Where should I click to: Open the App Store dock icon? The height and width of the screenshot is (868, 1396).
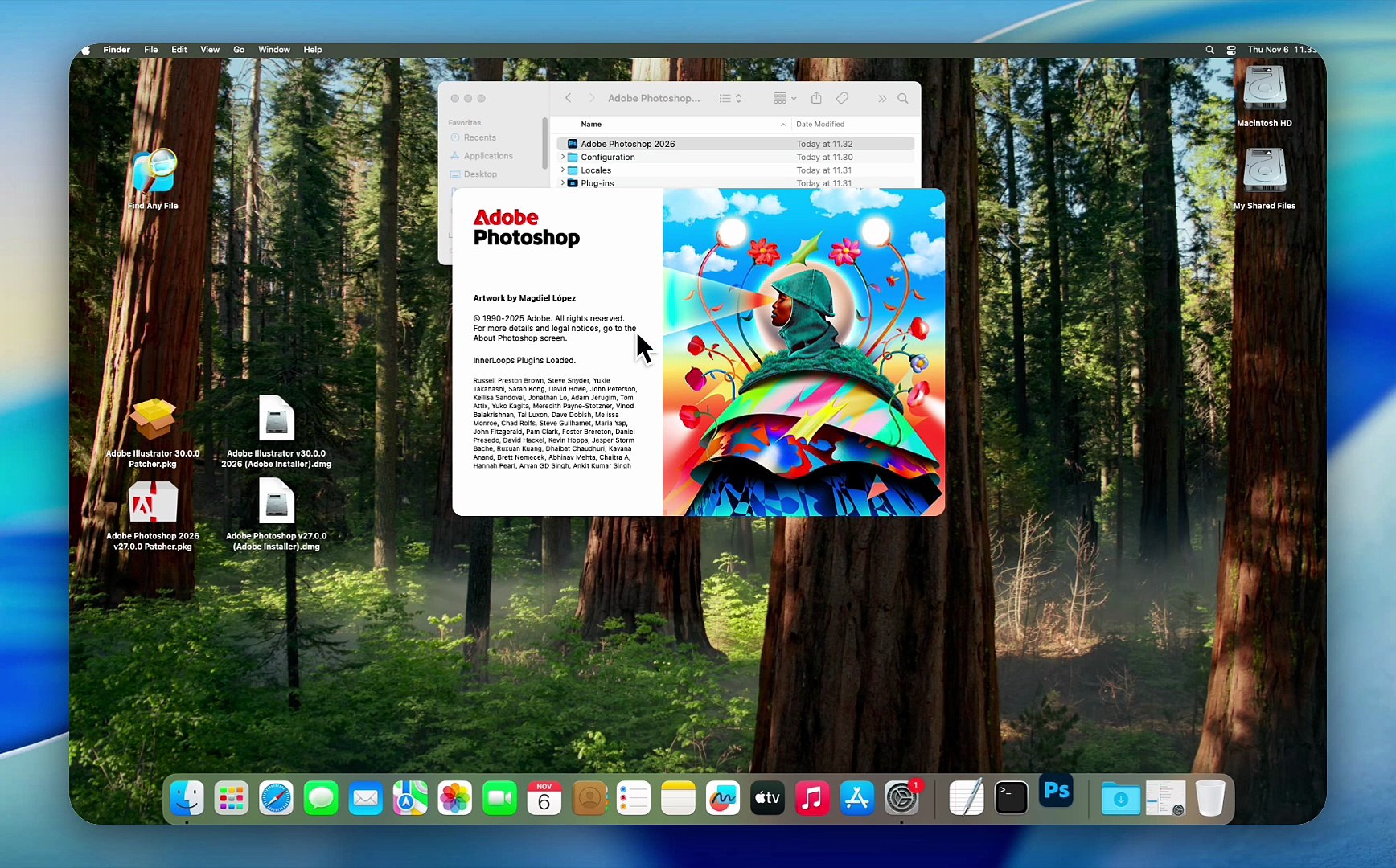(x=857, y=798)
